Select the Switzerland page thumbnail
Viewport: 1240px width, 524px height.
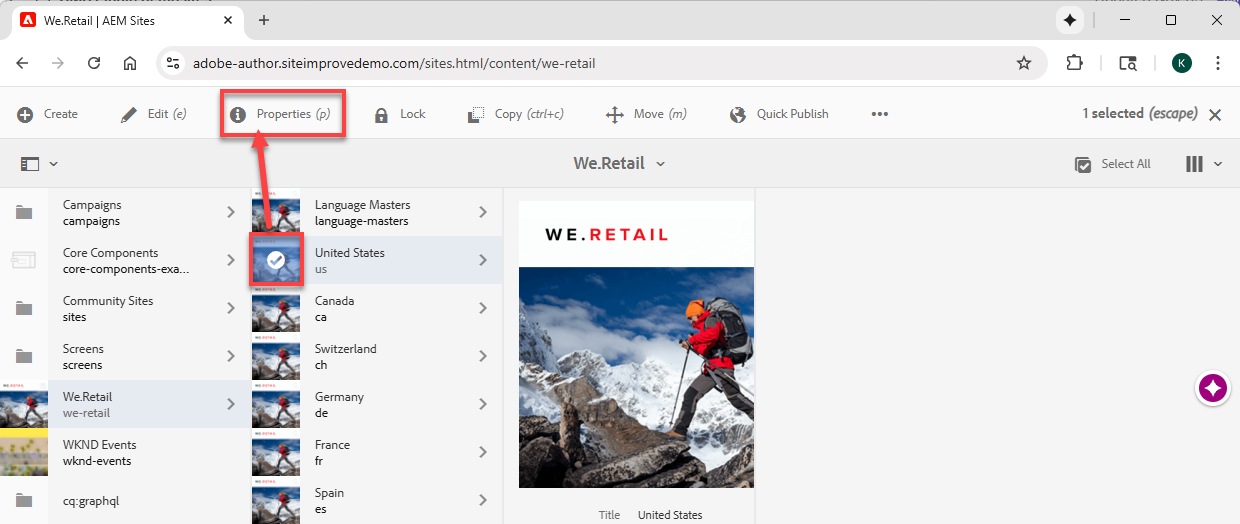pyautogui.click(x=276, y=356)
